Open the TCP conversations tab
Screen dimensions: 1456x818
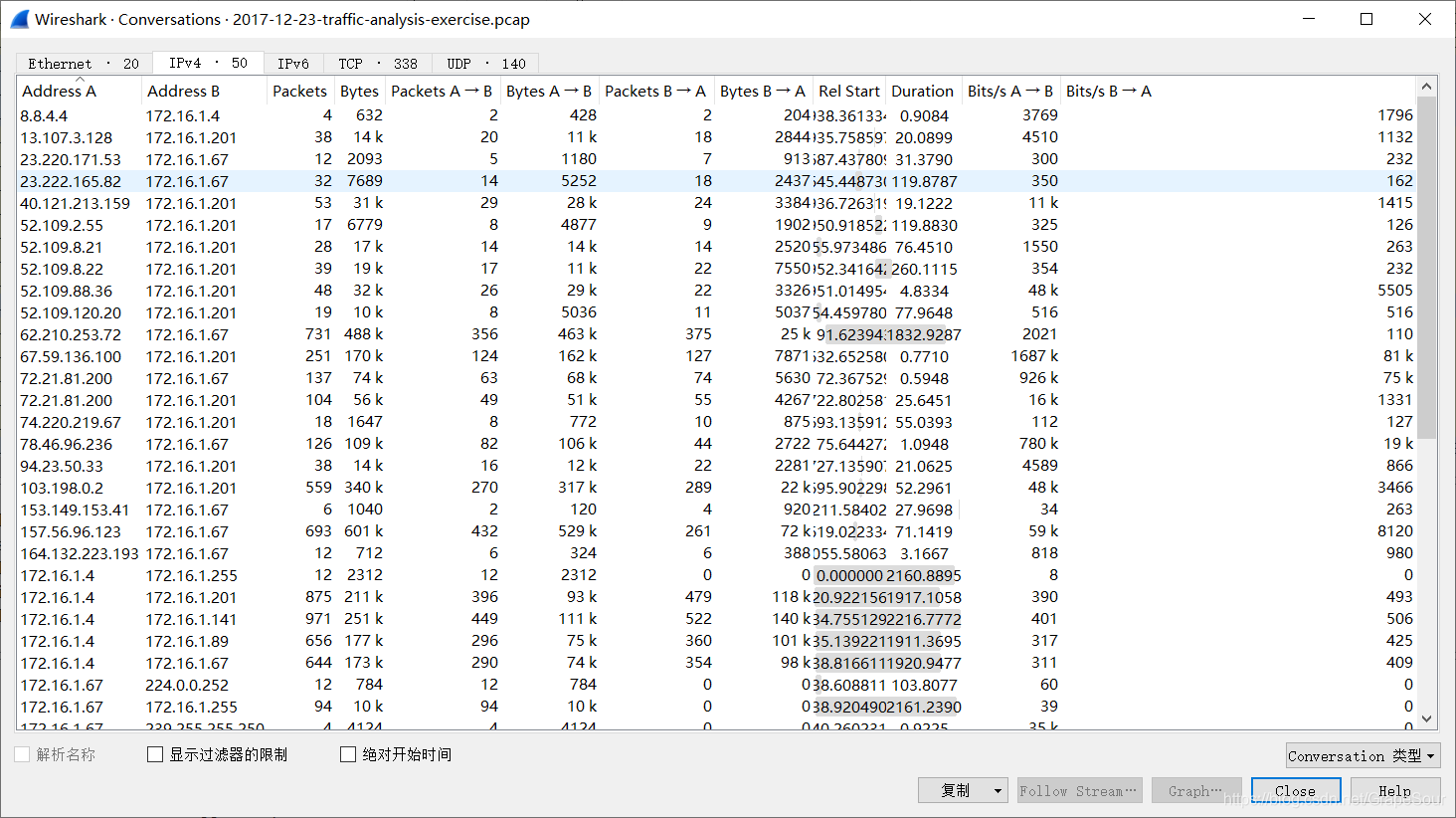378,64
